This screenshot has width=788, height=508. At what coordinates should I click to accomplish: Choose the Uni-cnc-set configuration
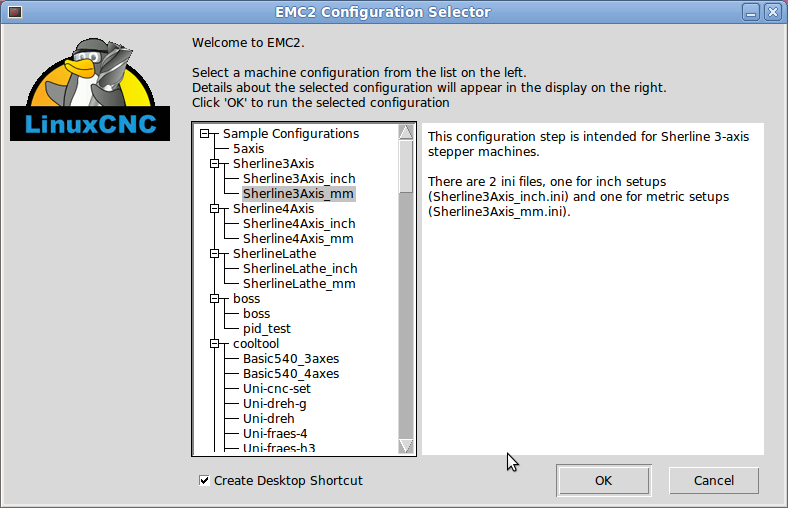pos(277,389)
